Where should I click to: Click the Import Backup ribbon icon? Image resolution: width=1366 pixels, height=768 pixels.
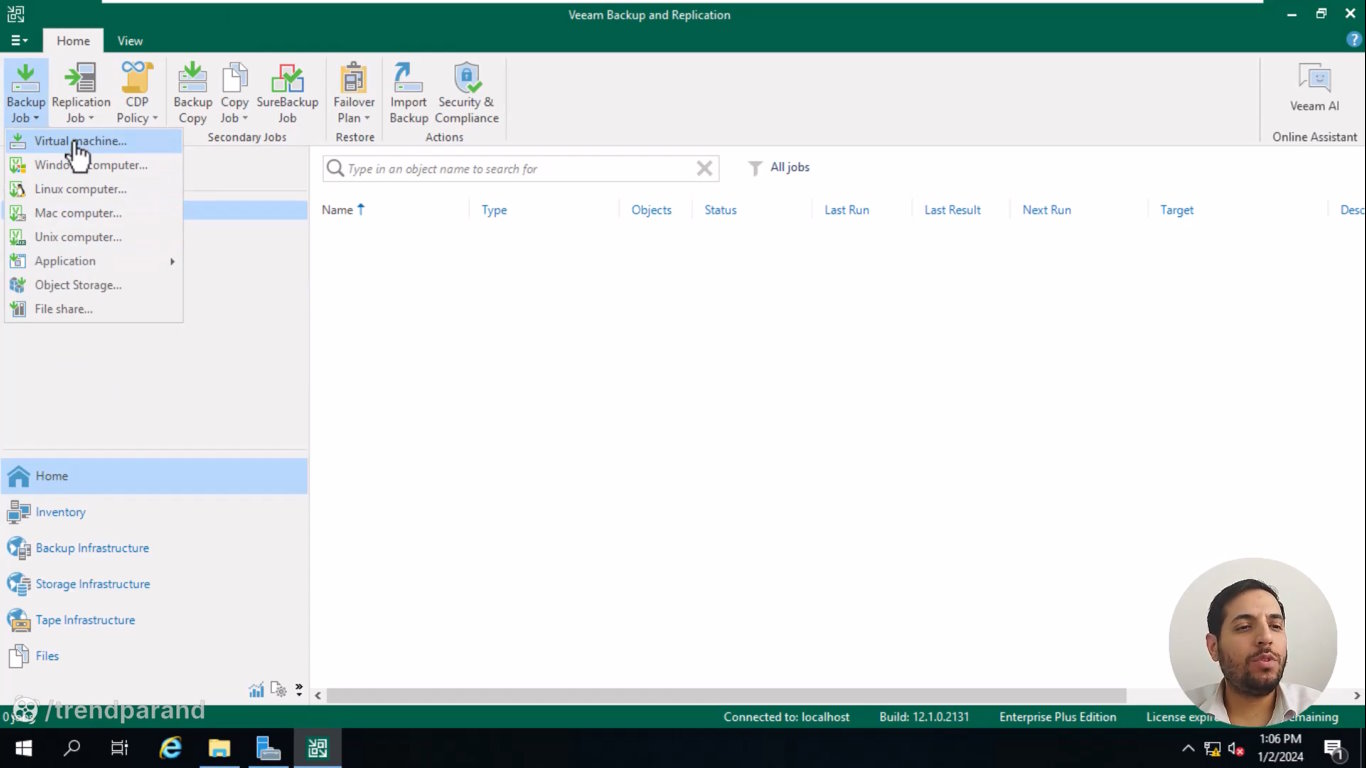408,93
